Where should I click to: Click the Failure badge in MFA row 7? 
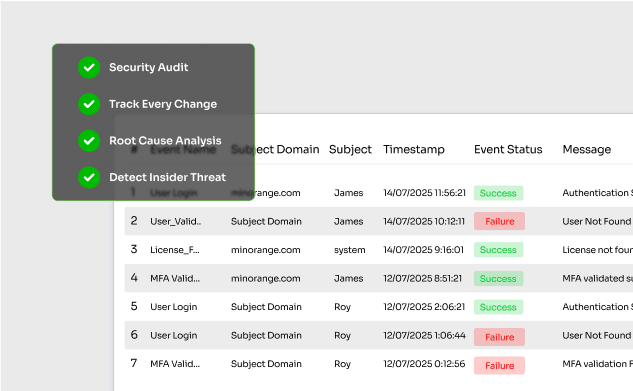pyautogui.click(x=499, y=366)
